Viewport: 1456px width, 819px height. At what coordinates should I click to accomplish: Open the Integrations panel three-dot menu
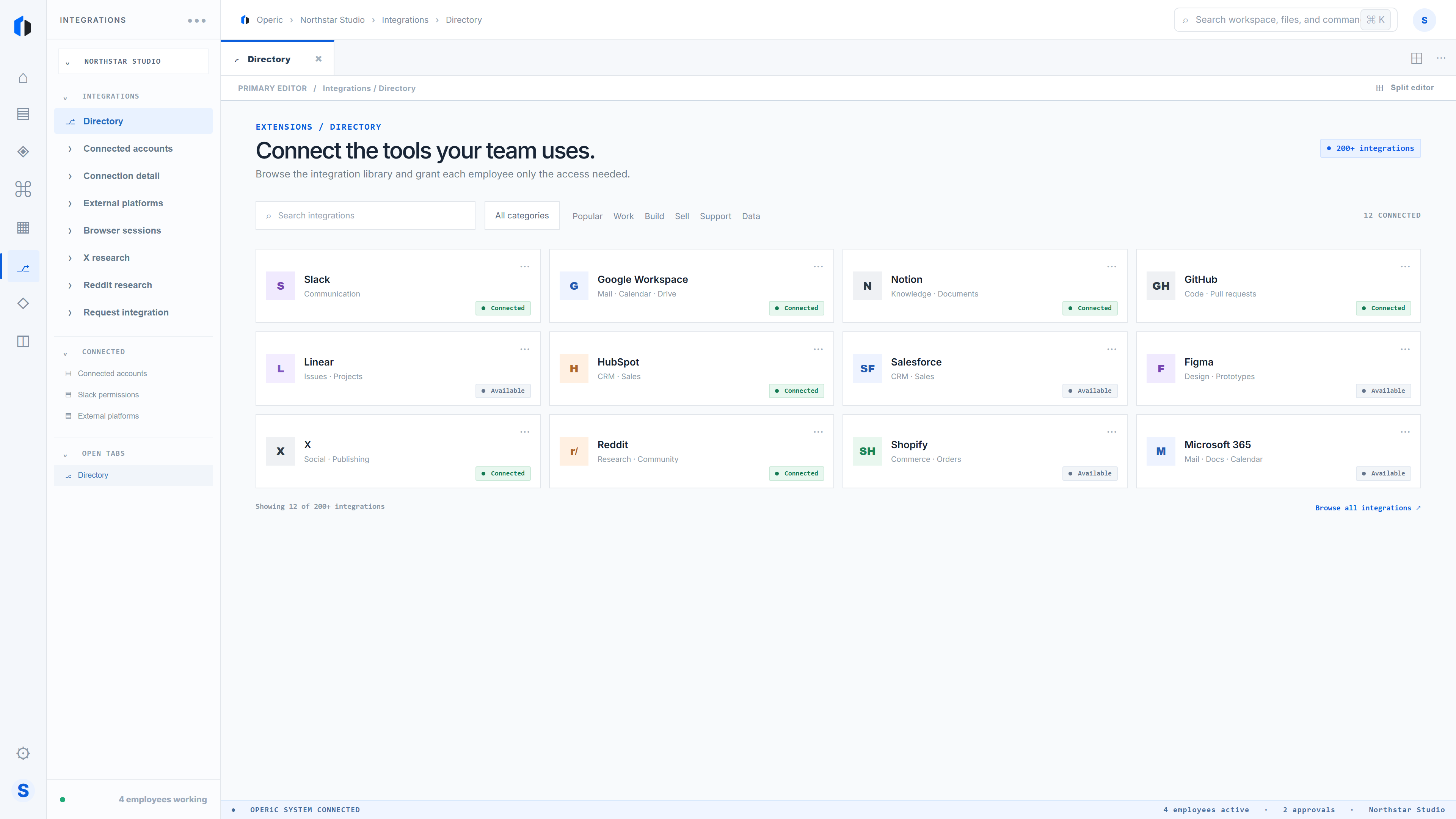click(x=197, y=20)
